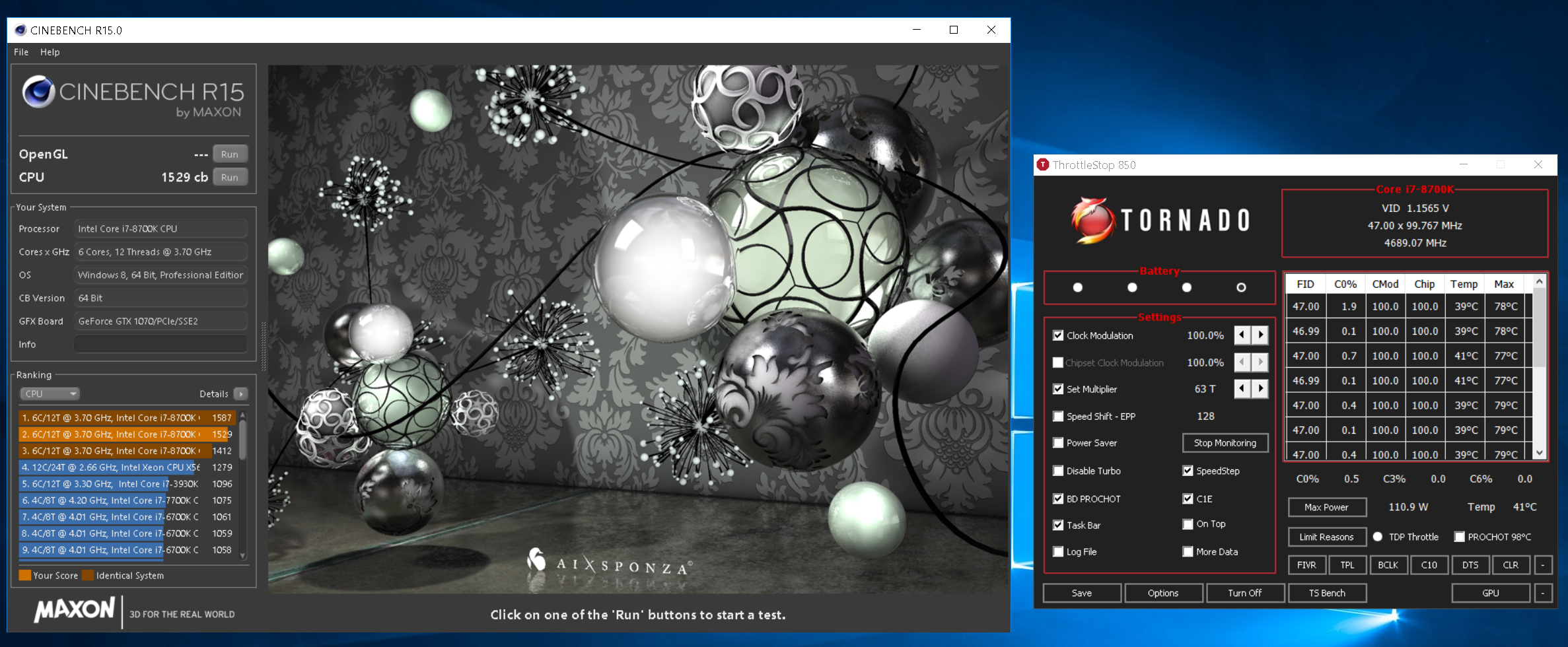1568x647 pixels.
Task: Click the minus button next to CLR
Action: click(1543, 565)
